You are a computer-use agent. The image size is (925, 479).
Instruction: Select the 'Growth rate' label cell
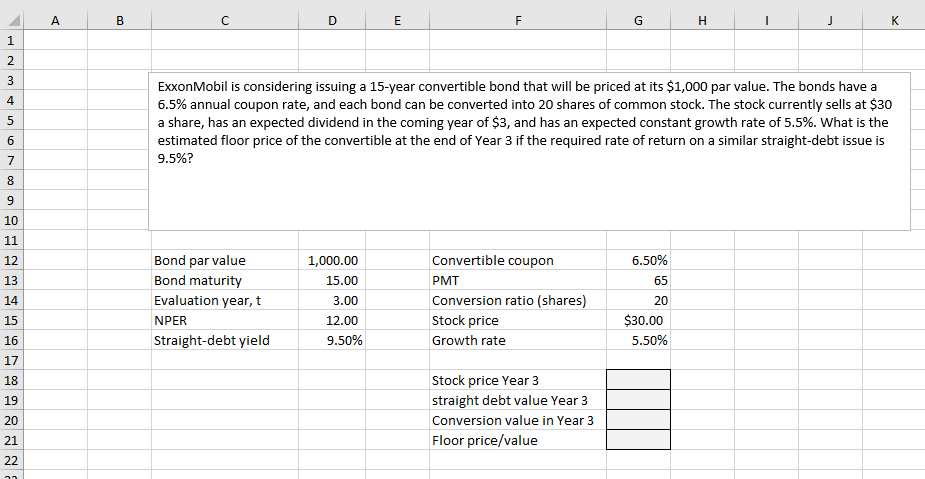click(518, 340)
